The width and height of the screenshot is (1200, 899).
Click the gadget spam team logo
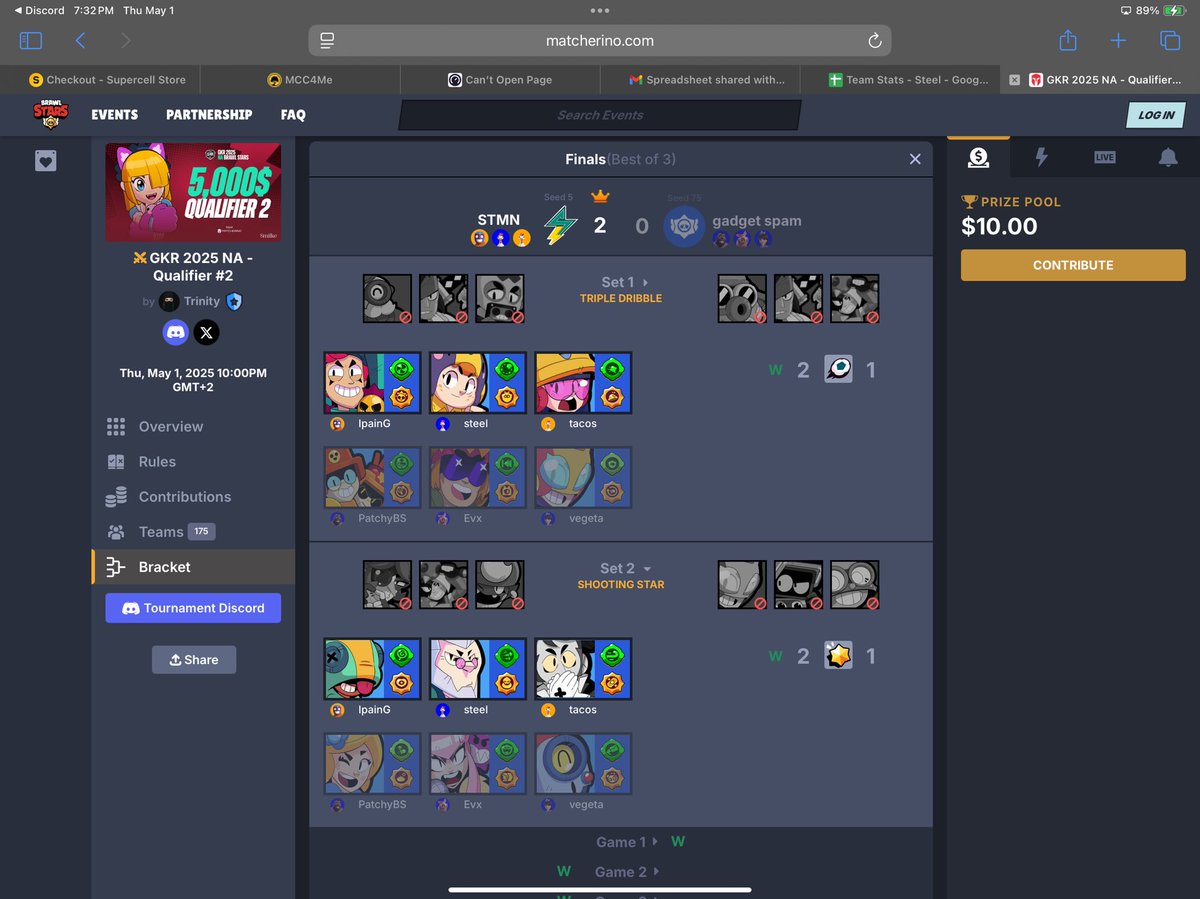point(684,226)
